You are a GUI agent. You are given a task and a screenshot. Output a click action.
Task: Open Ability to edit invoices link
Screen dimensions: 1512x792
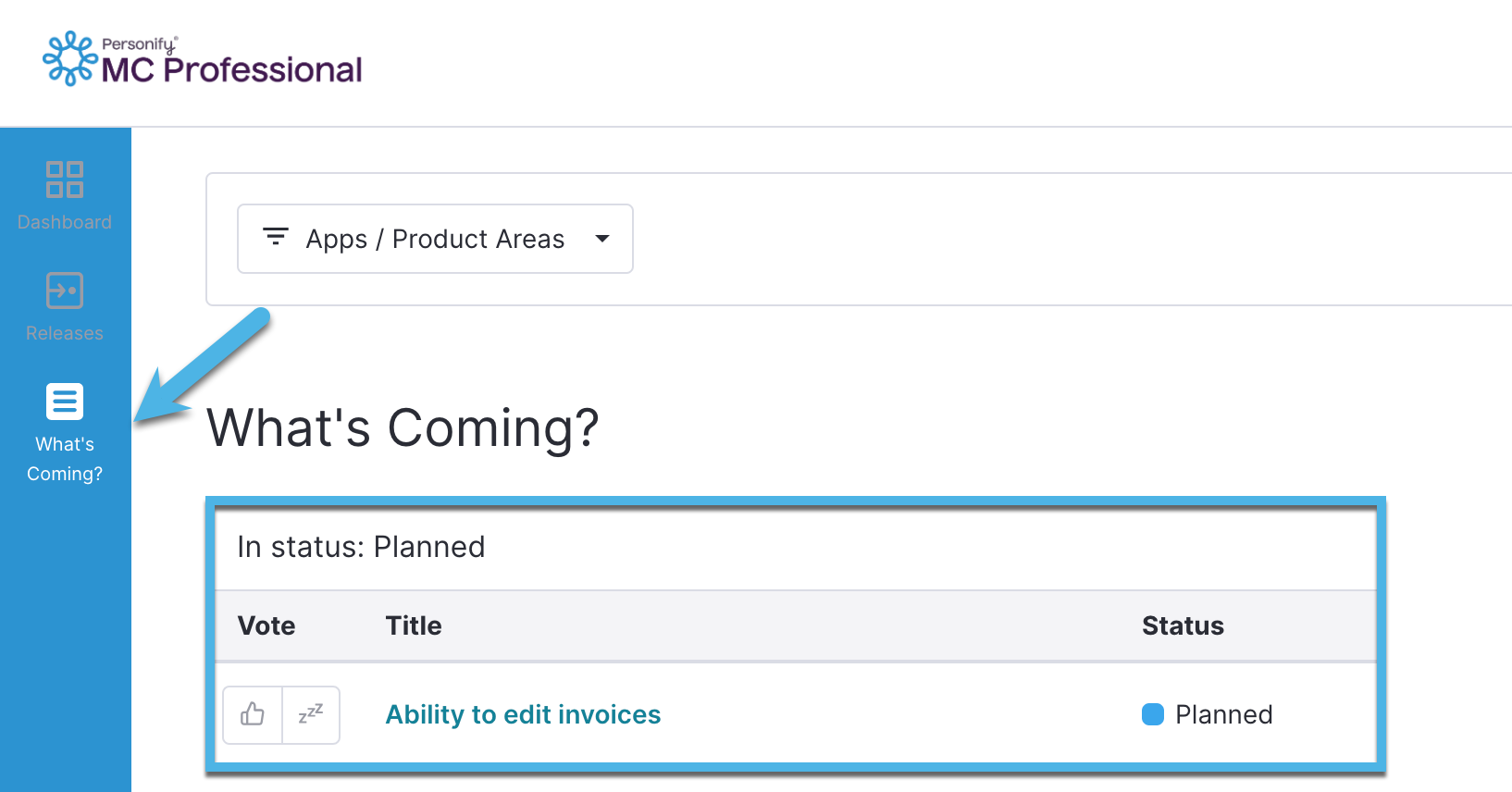click(x=523, y=714)
